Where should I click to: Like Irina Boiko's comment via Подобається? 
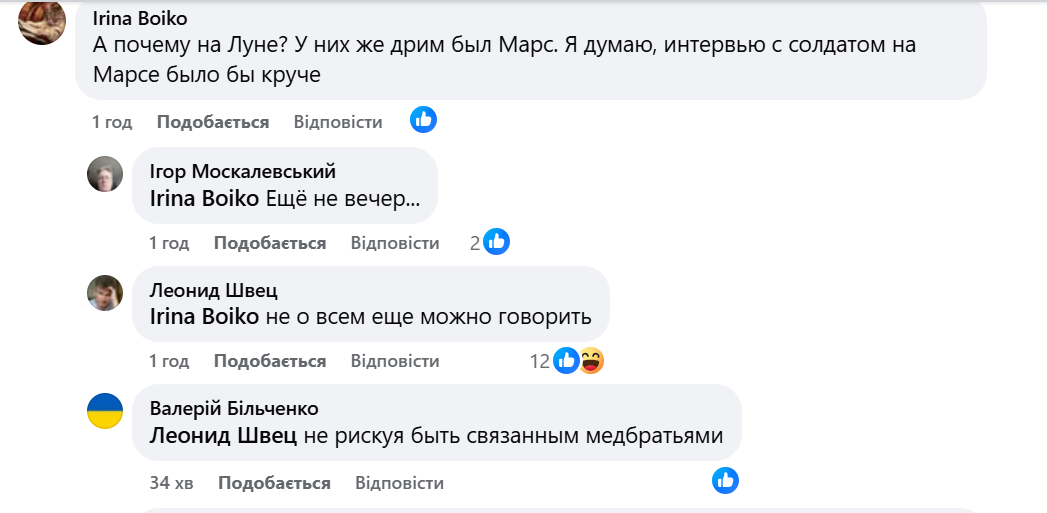[213, 122]
